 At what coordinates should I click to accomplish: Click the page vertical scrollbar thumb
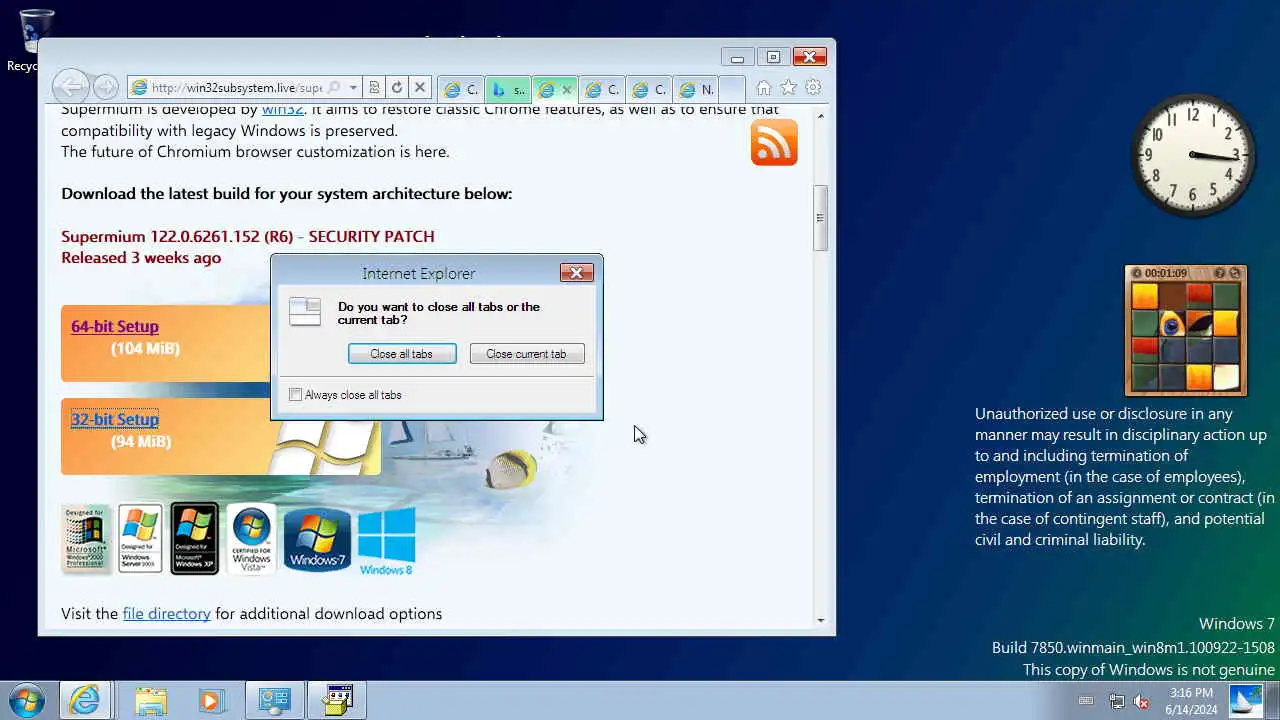[x=820, y=218]
